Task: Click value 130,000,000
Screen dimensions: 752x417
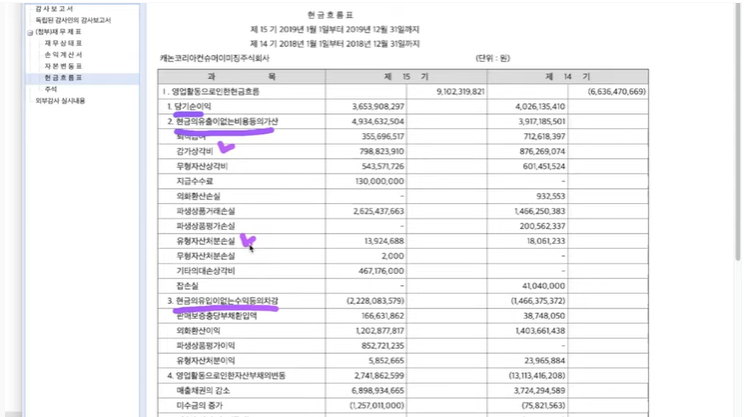Action: coord(380,181)
